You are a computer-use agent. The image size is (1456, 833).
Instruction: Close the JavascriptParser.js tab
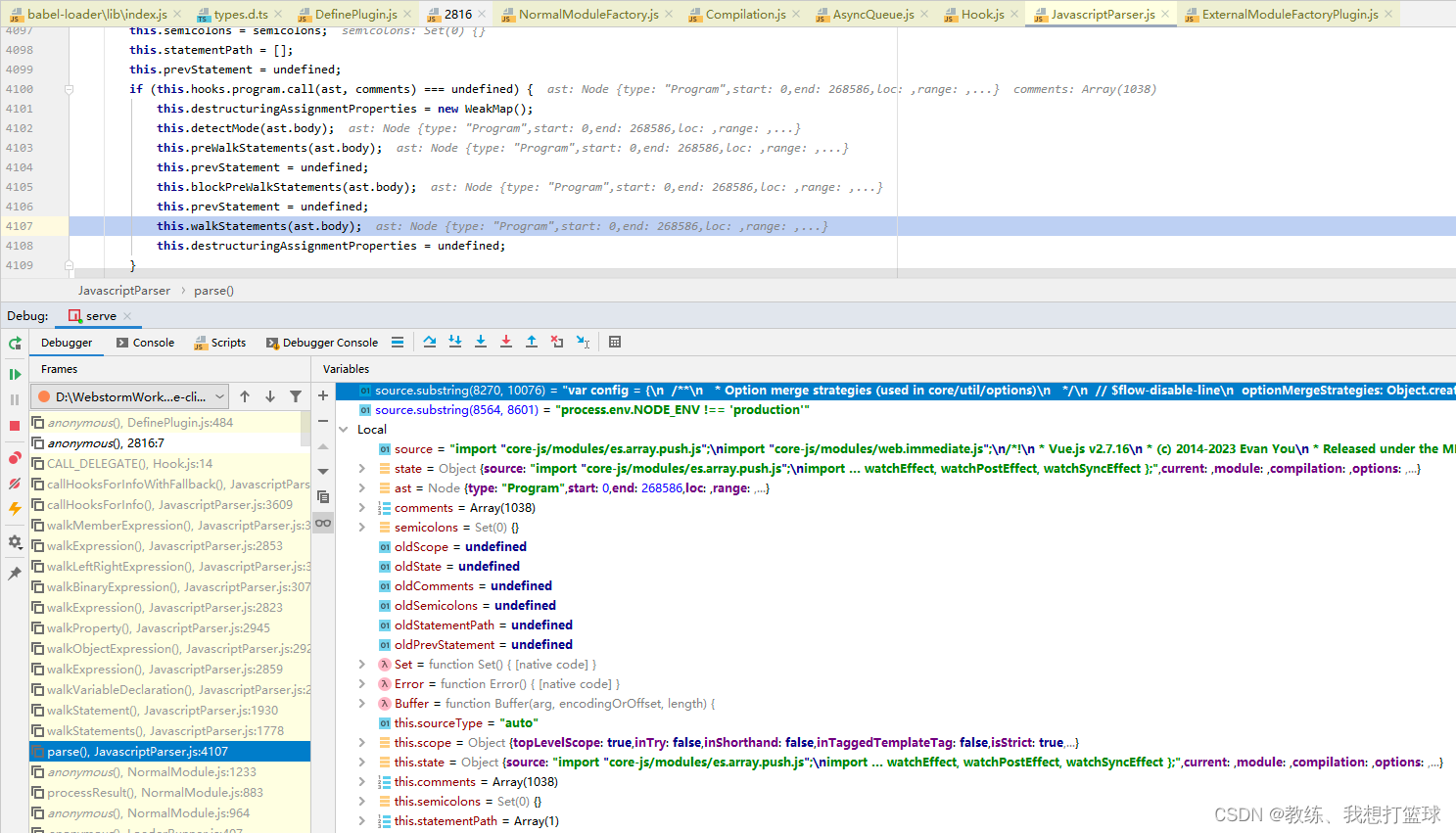[1165, 14]
